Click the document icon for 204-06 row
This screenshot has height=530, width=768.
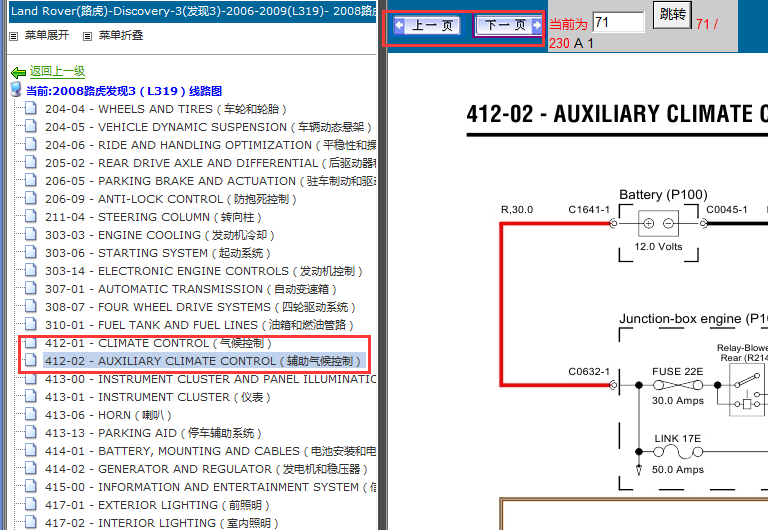30,144
